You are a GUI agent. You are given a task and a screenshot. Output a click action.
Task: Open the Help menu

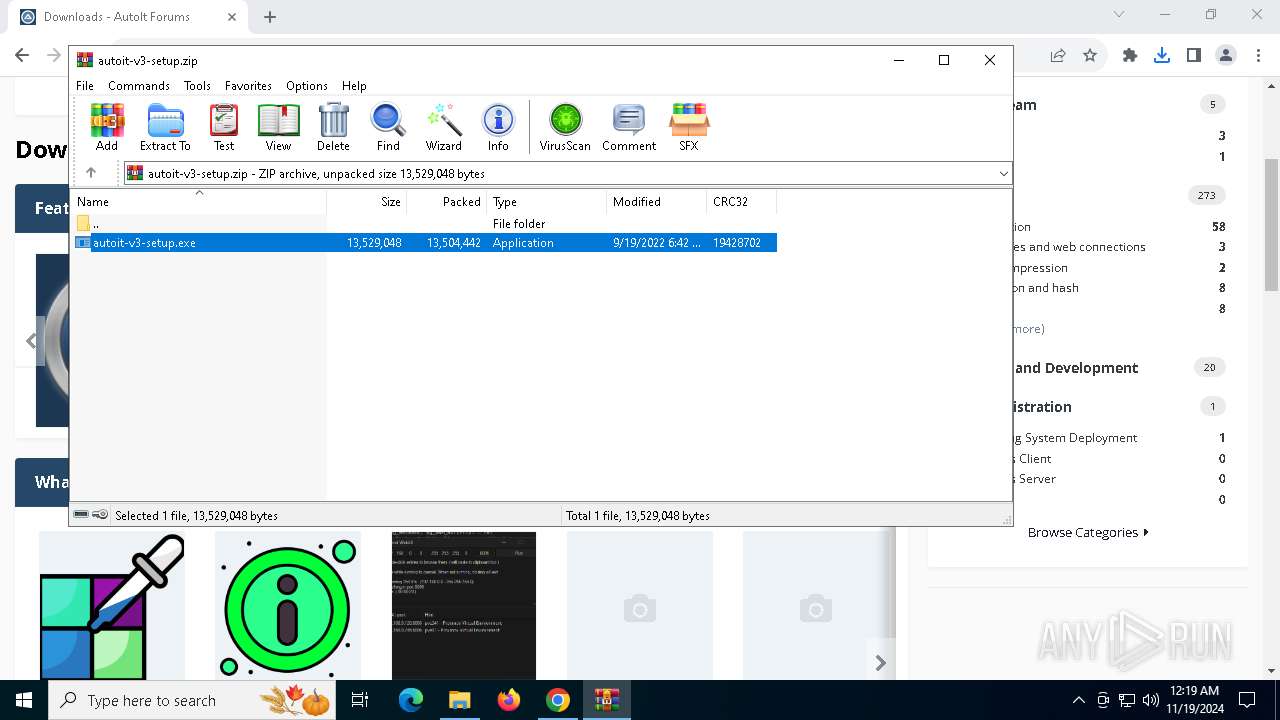coord(354,86)
